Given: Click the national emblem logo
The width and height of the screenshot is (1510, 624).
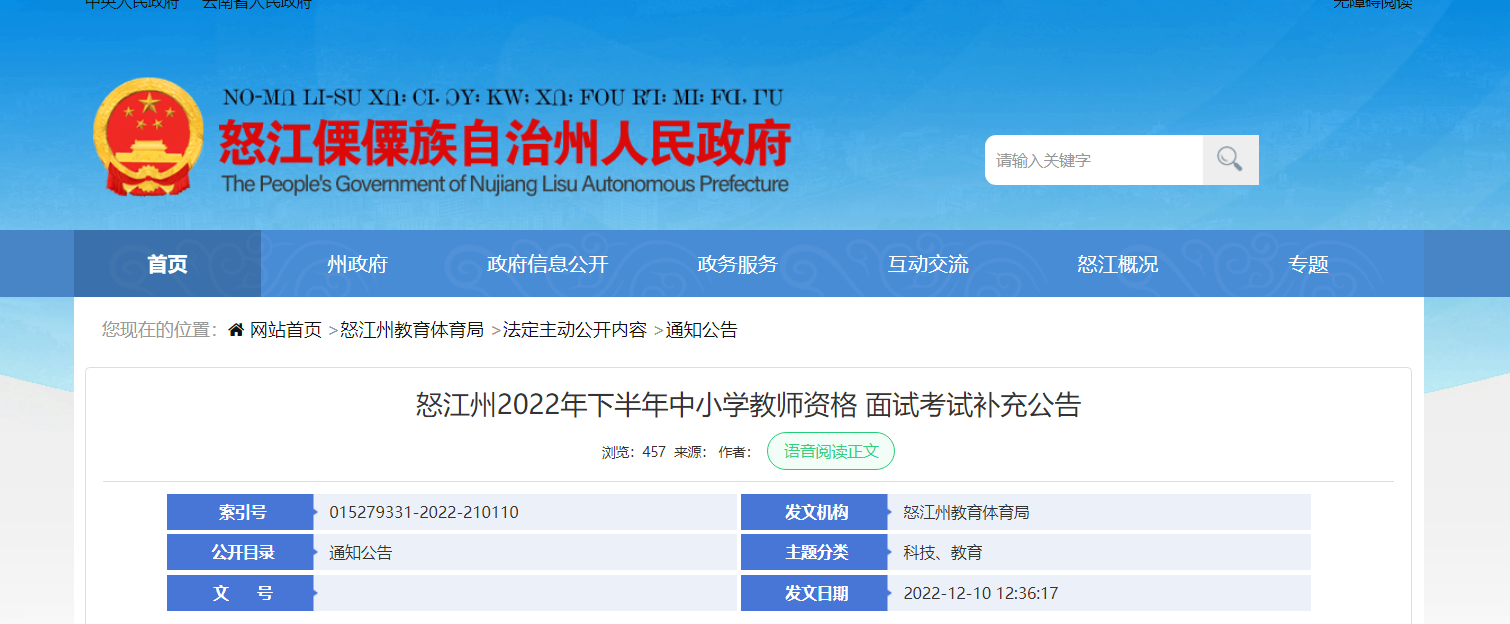Looking at the screenshot, I should (148, 137).
